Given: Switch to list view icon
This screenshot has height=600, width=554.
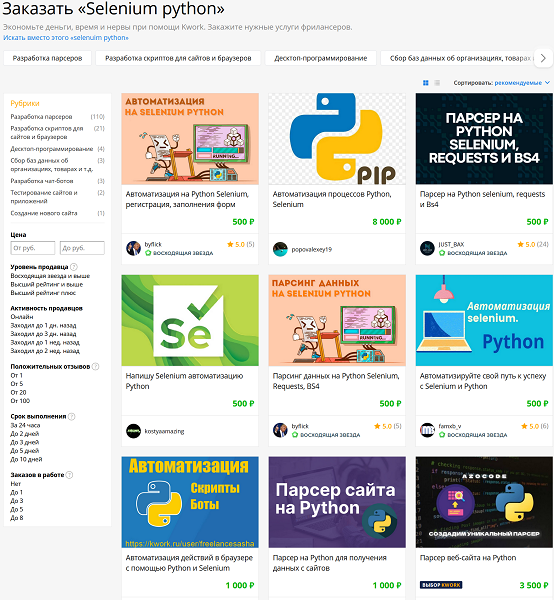Looking at the screenshot, I should [437, 83].
